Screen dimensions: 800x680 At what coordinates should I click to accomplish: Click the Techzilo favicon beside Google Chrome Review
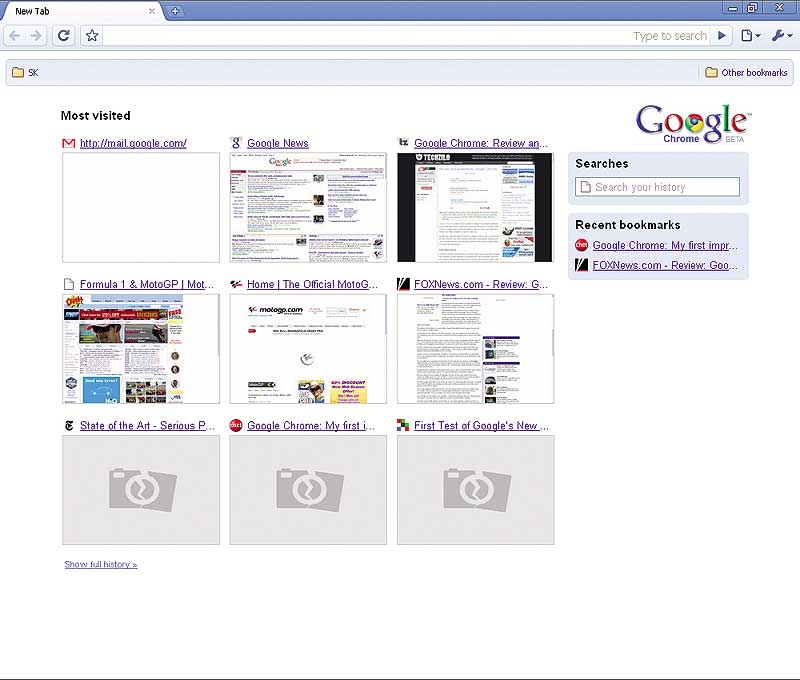403,143
